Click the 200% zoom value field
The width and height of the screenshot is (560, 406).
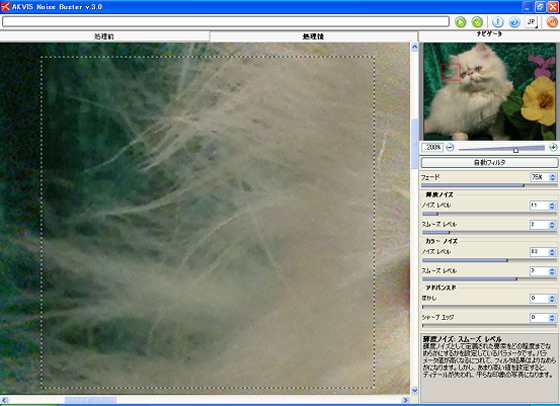pyautogui.click(x=432, y=147)
